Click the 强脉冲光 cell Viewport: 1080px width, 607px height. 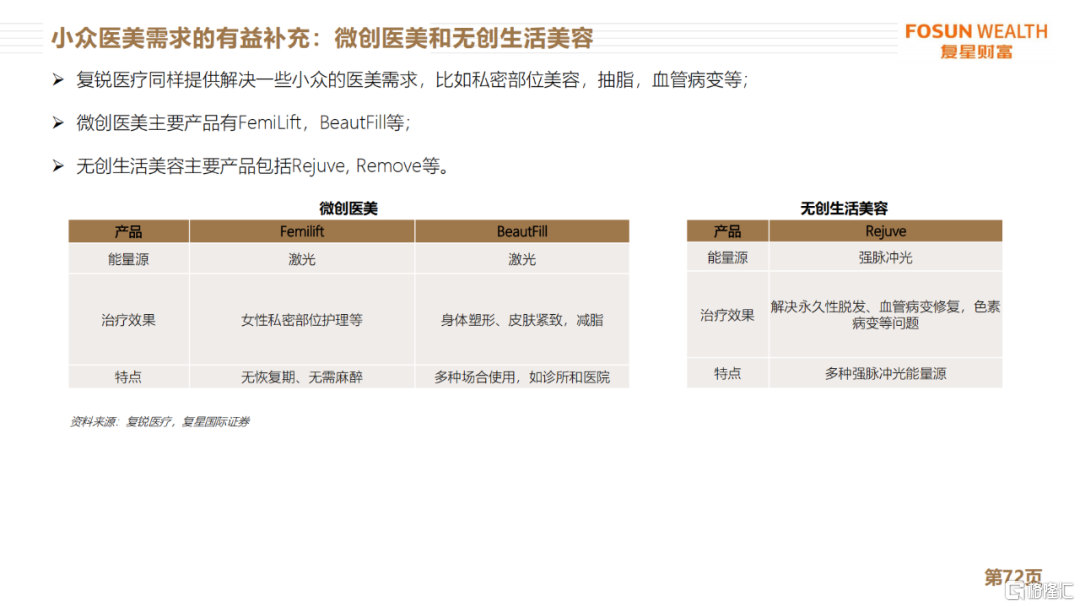(x=886, y=257)
